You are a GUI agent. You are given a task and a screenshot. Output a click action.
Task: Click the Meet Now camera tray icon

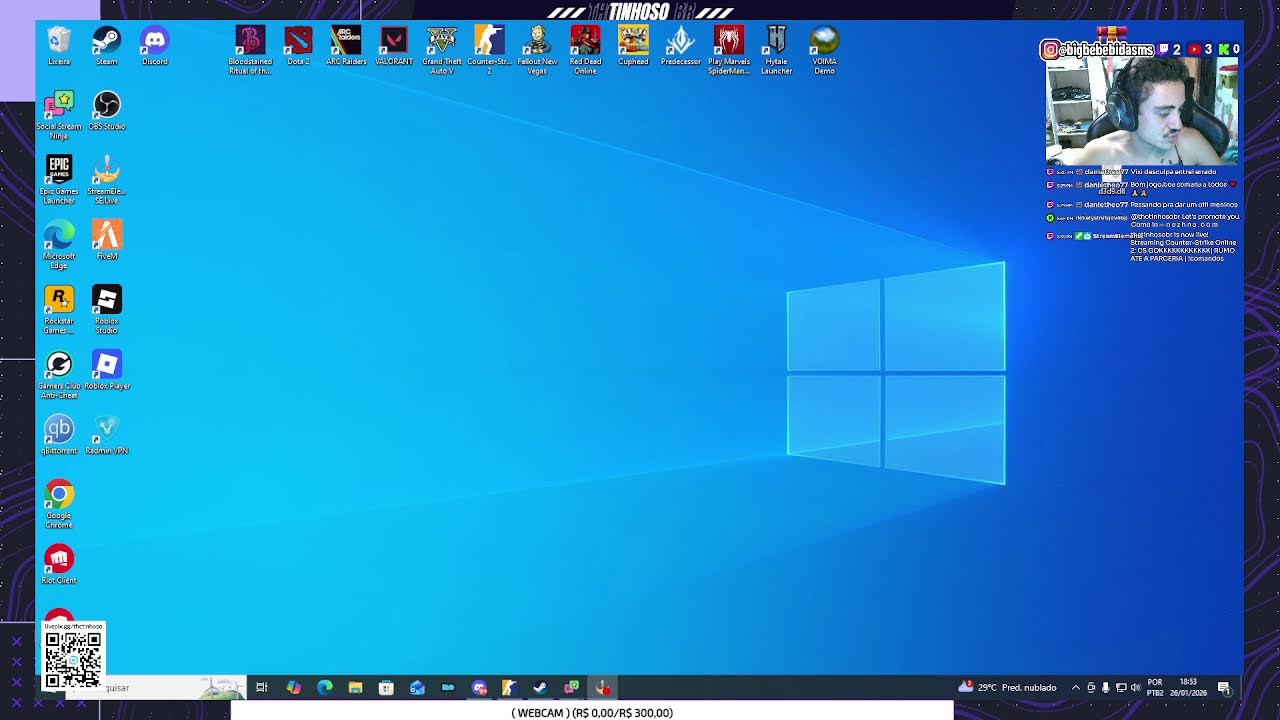(x=1091, y=688)
